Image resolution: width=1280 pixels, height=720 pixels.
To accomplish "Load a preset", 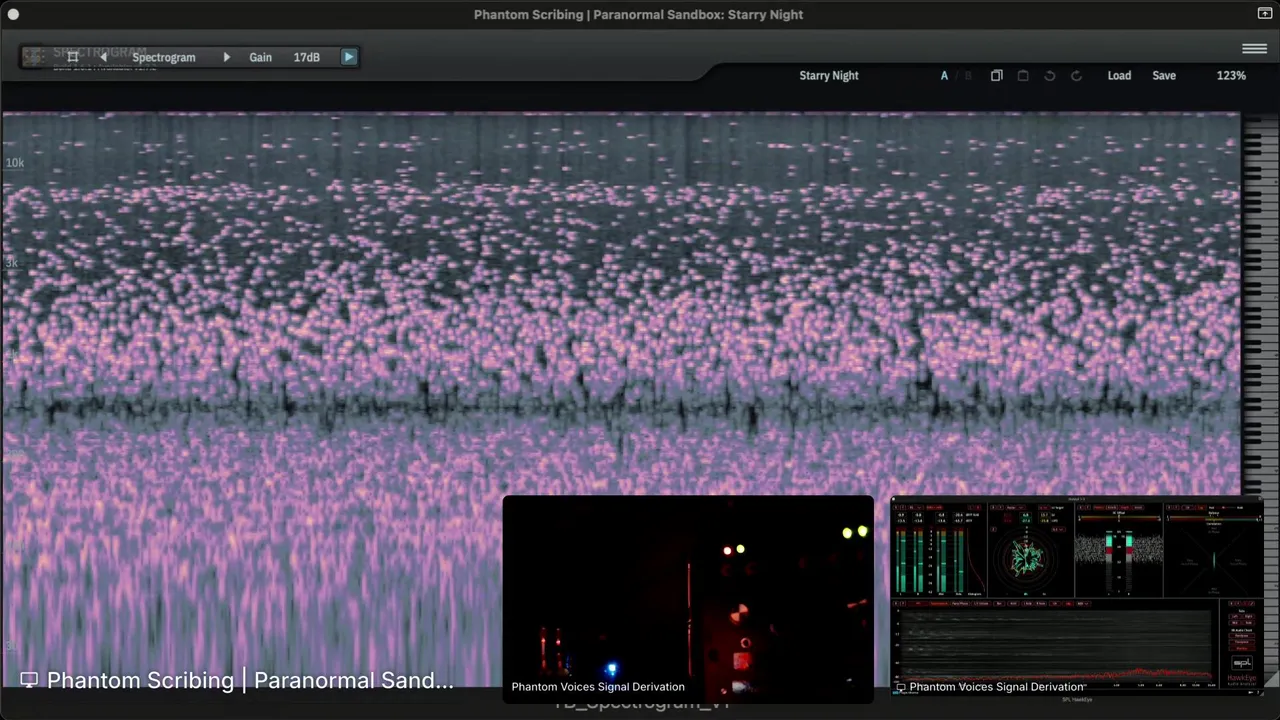I will [1119, 75].
